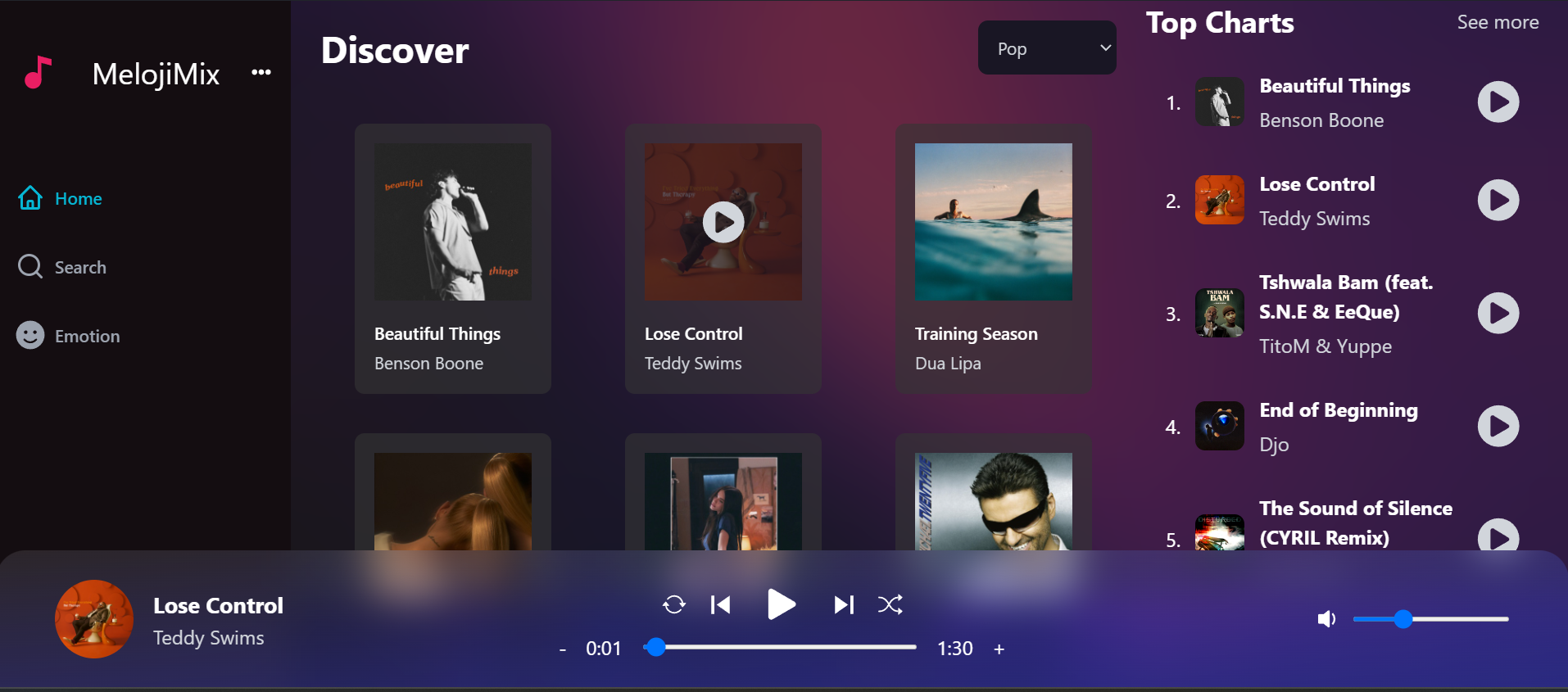Toggle shuffle mode

(890, 605)
